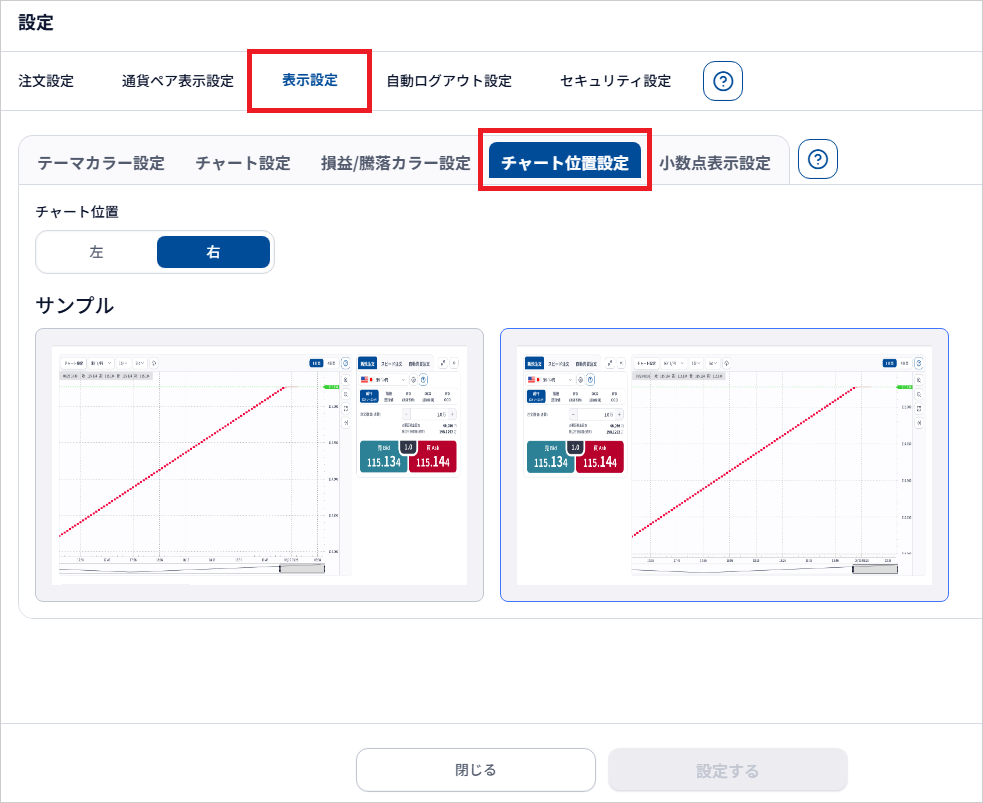Switch to 通貨ペア表示設定 tab
Screen dimensions: 983x803
pyautogui.click(x=177, y=81)
